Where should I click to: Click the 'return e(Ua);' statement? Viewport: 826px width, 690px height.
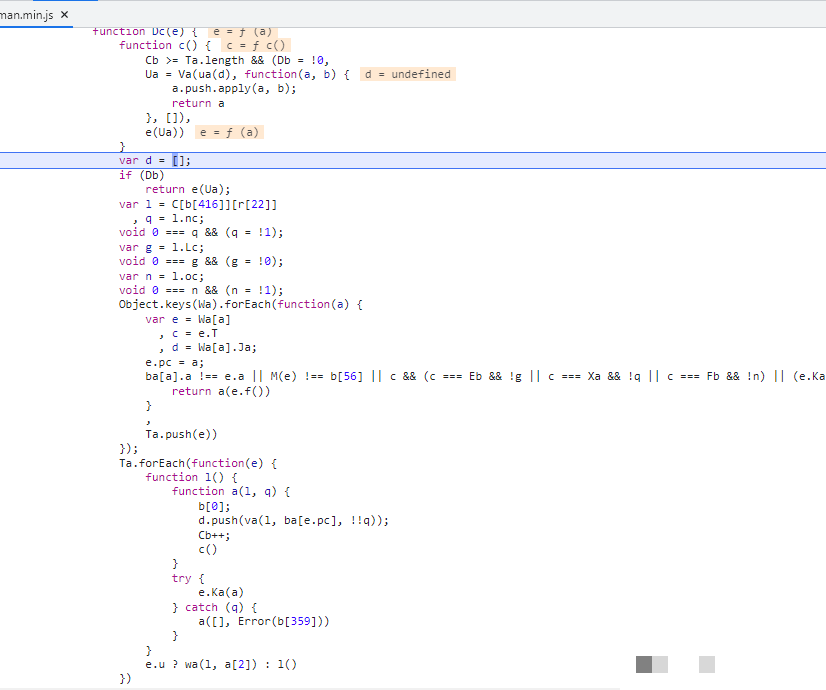pyautogui.click(x=187, y=189)
